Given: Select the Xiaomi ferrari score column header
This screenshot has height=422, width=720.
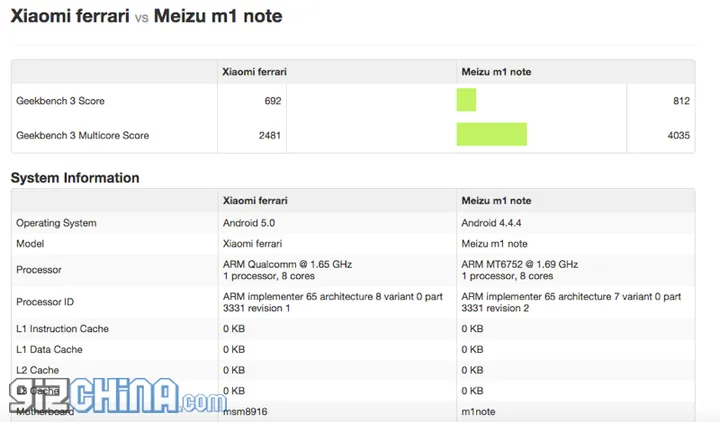Looking at the screenshot, I should [x=254, y=72].
